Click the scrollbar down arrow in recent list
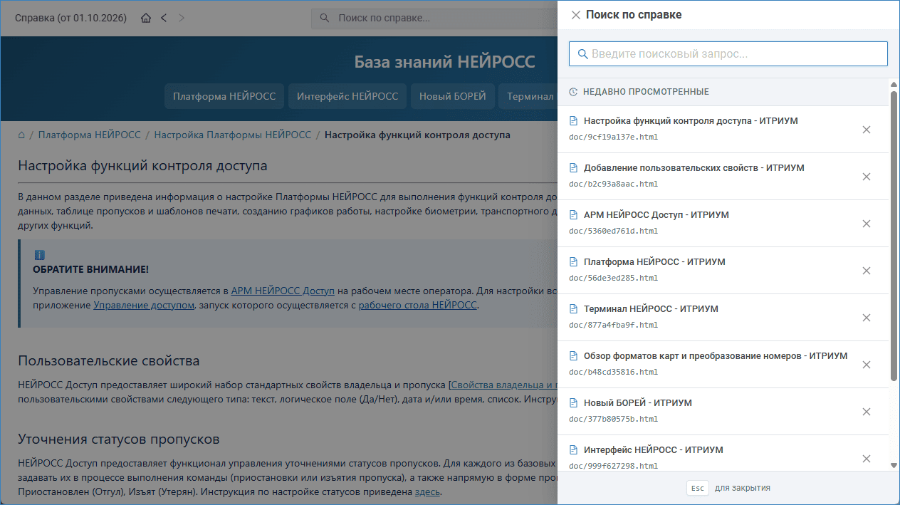900x505 pixels. (x=894, y=466)
